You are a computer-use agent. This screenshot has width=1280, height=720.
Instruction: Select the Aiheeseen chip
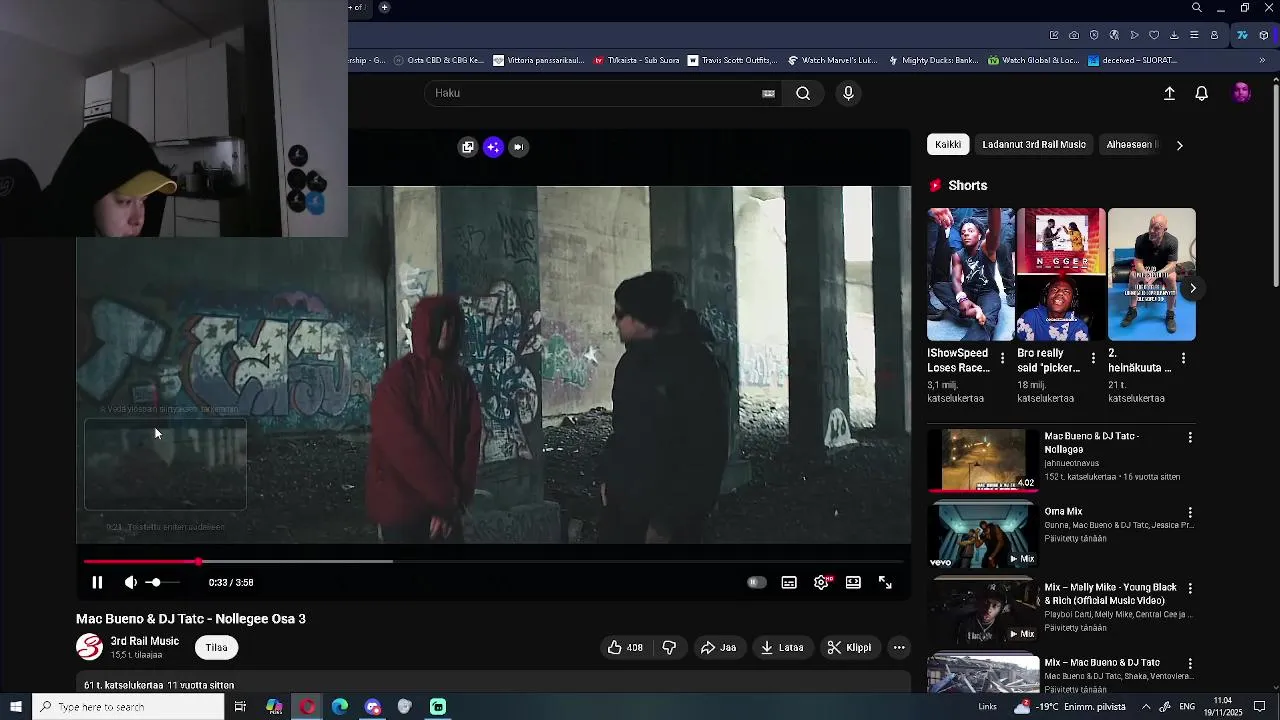tap(1131, 145)
